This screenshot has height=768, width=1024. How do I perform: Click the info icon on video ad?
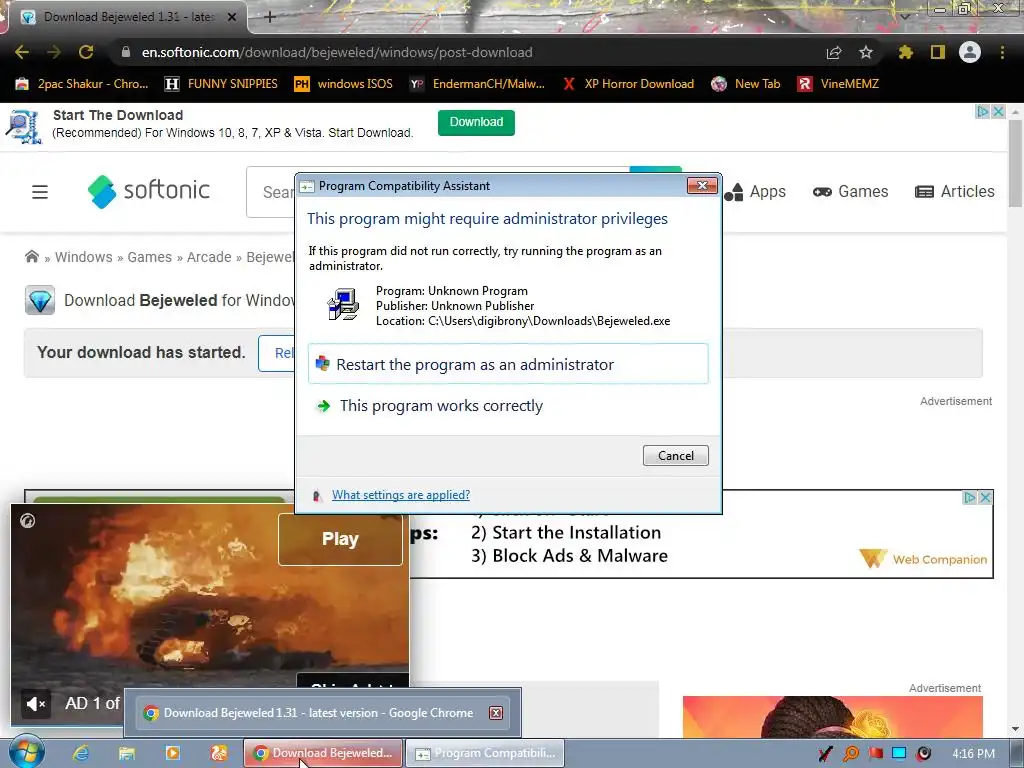click(27, 520)
